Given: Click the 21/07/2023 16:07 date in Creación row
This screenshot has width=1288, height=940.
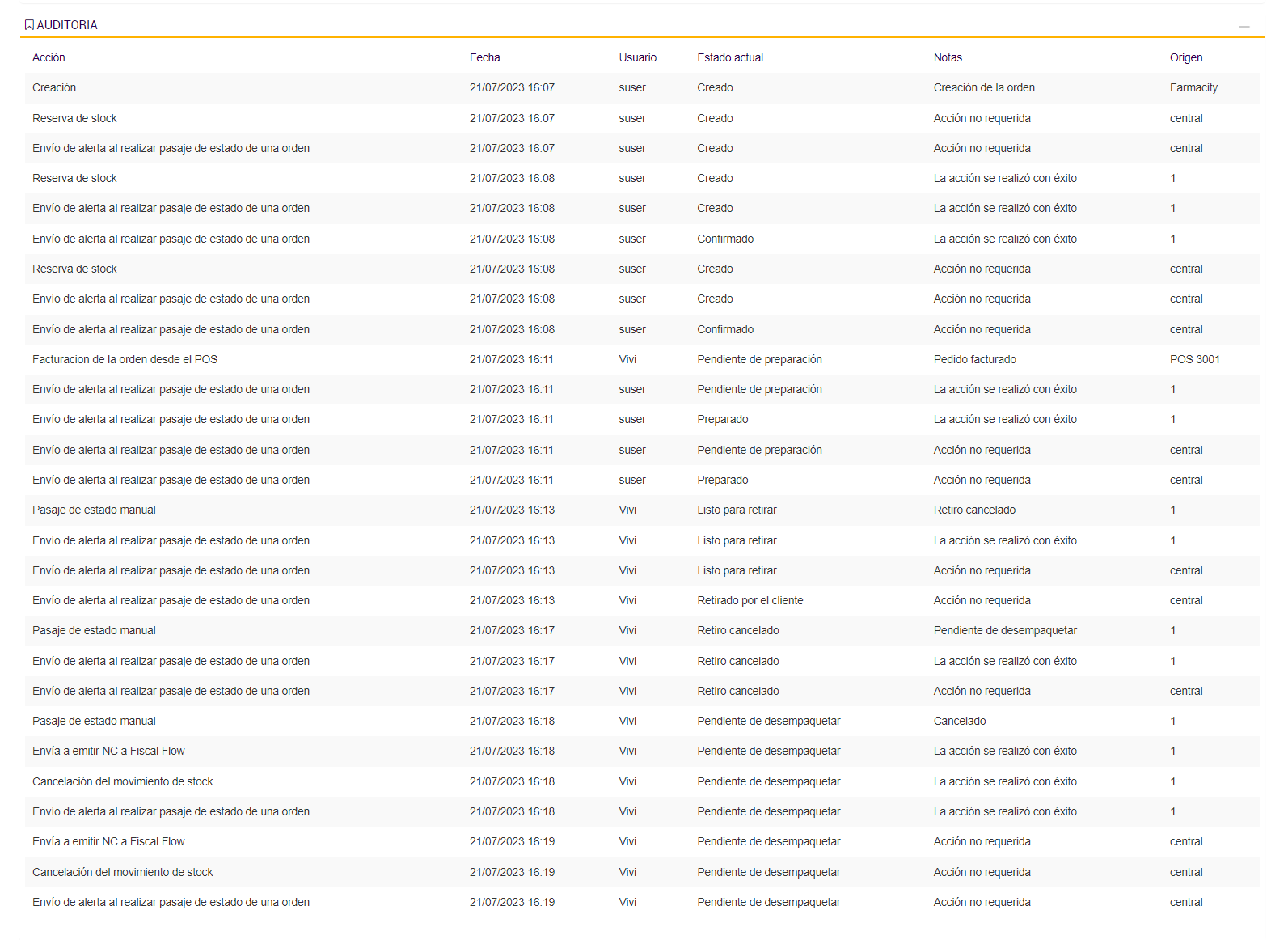Looking at the screenshot, I should coord(512,87).
